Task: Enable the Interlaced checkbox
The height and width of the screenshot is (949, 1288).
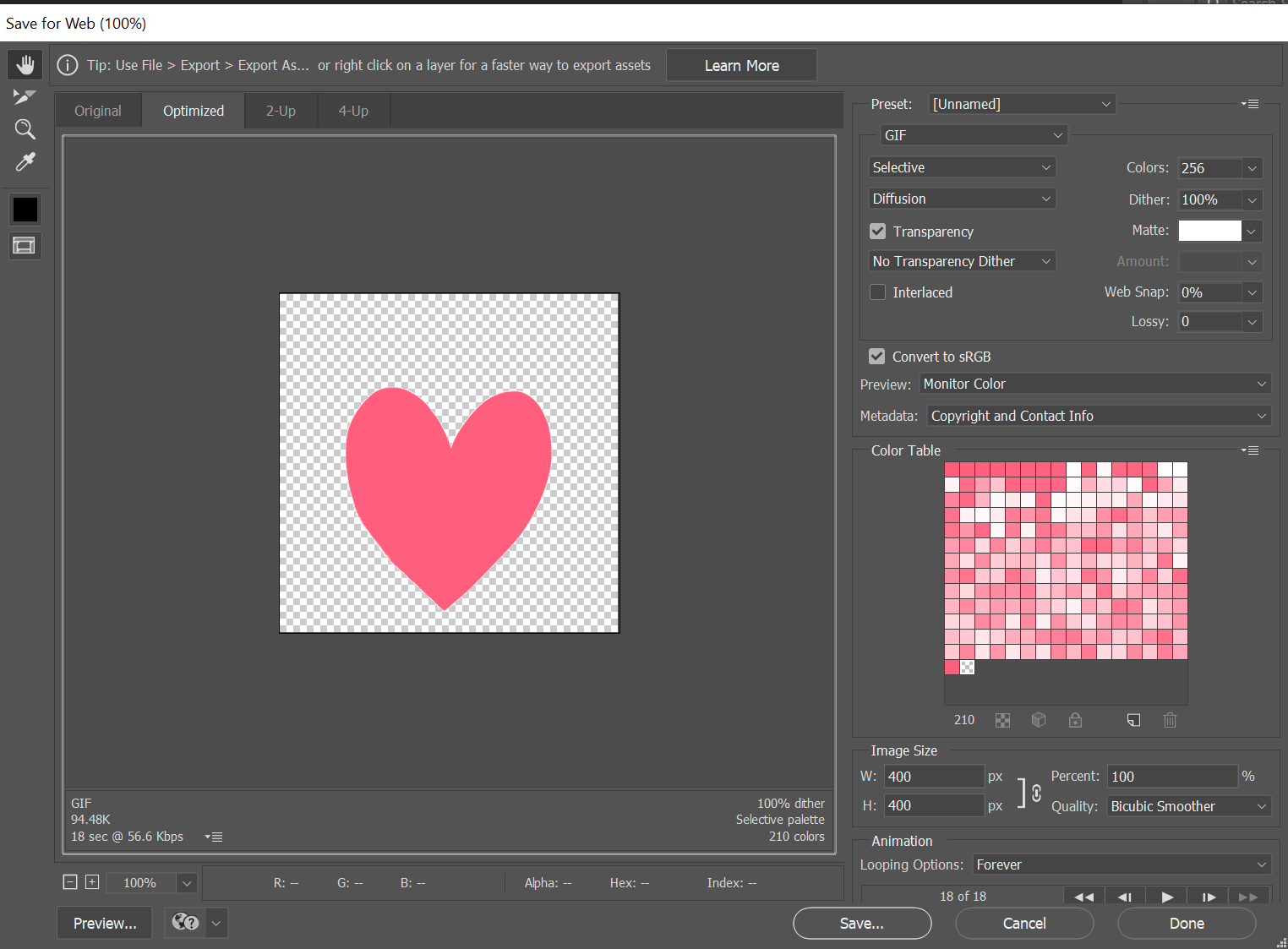Action: (x=877, y=292)
